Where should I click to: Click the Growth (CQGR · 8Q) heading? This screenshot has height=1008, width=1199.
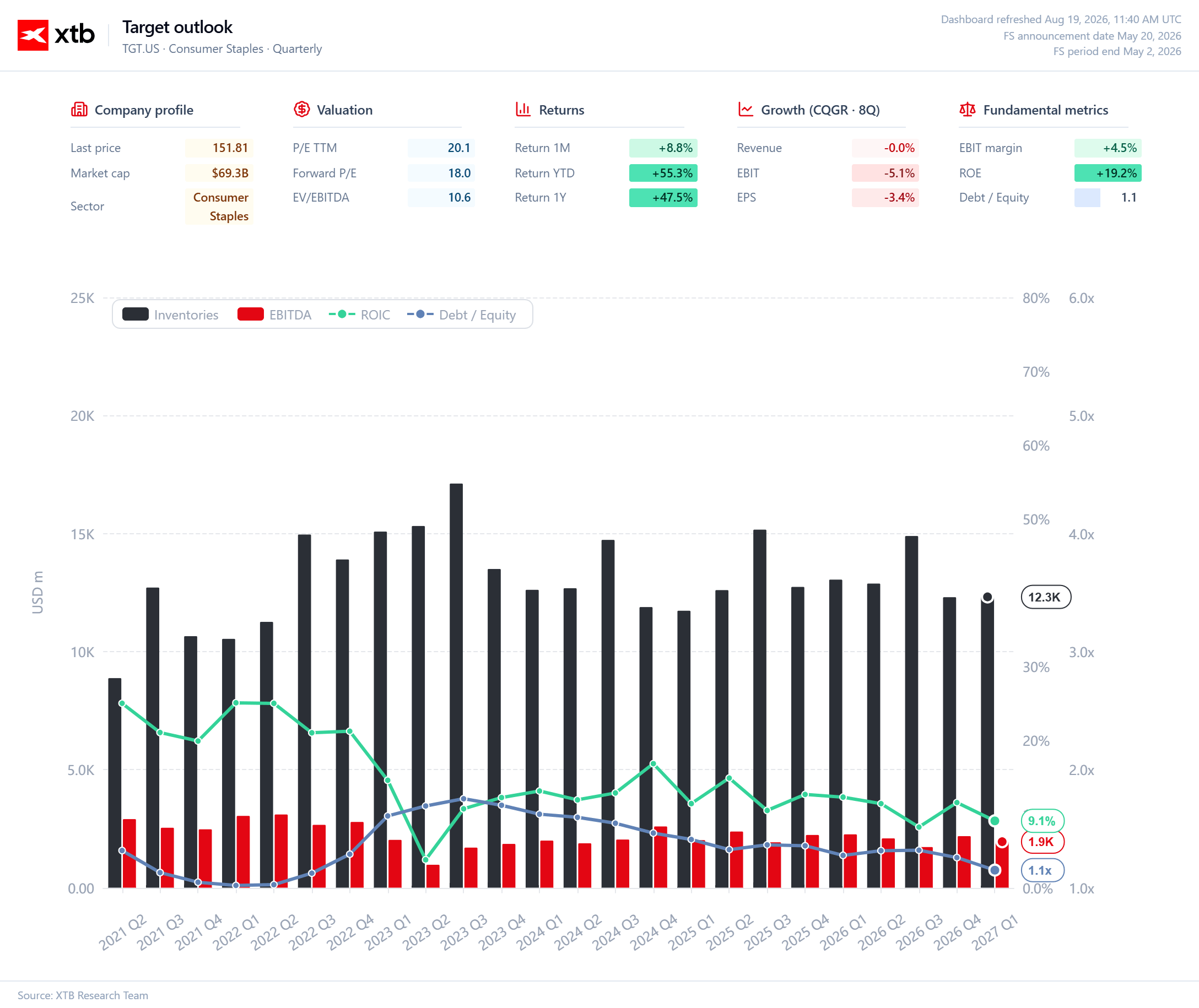pyautogui.click(x=820, y=110)
